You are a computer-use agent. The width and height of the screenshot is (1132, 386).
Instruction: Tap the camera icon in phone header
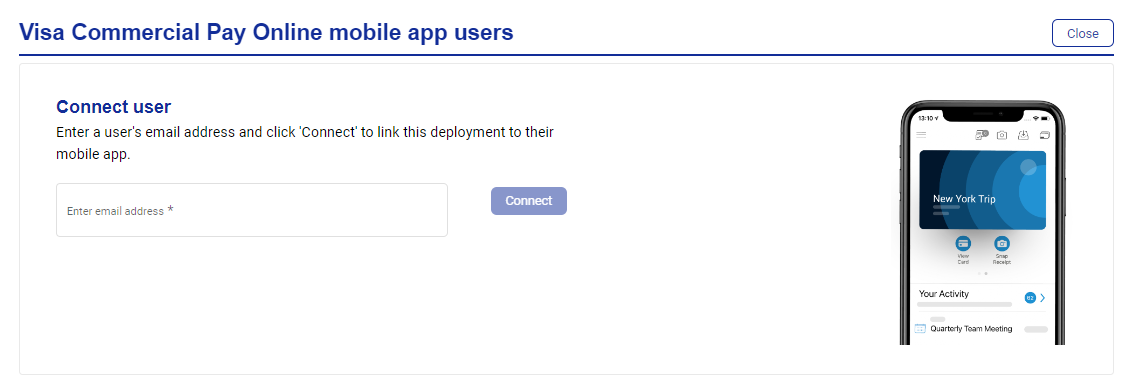(x=1002, y=135)
